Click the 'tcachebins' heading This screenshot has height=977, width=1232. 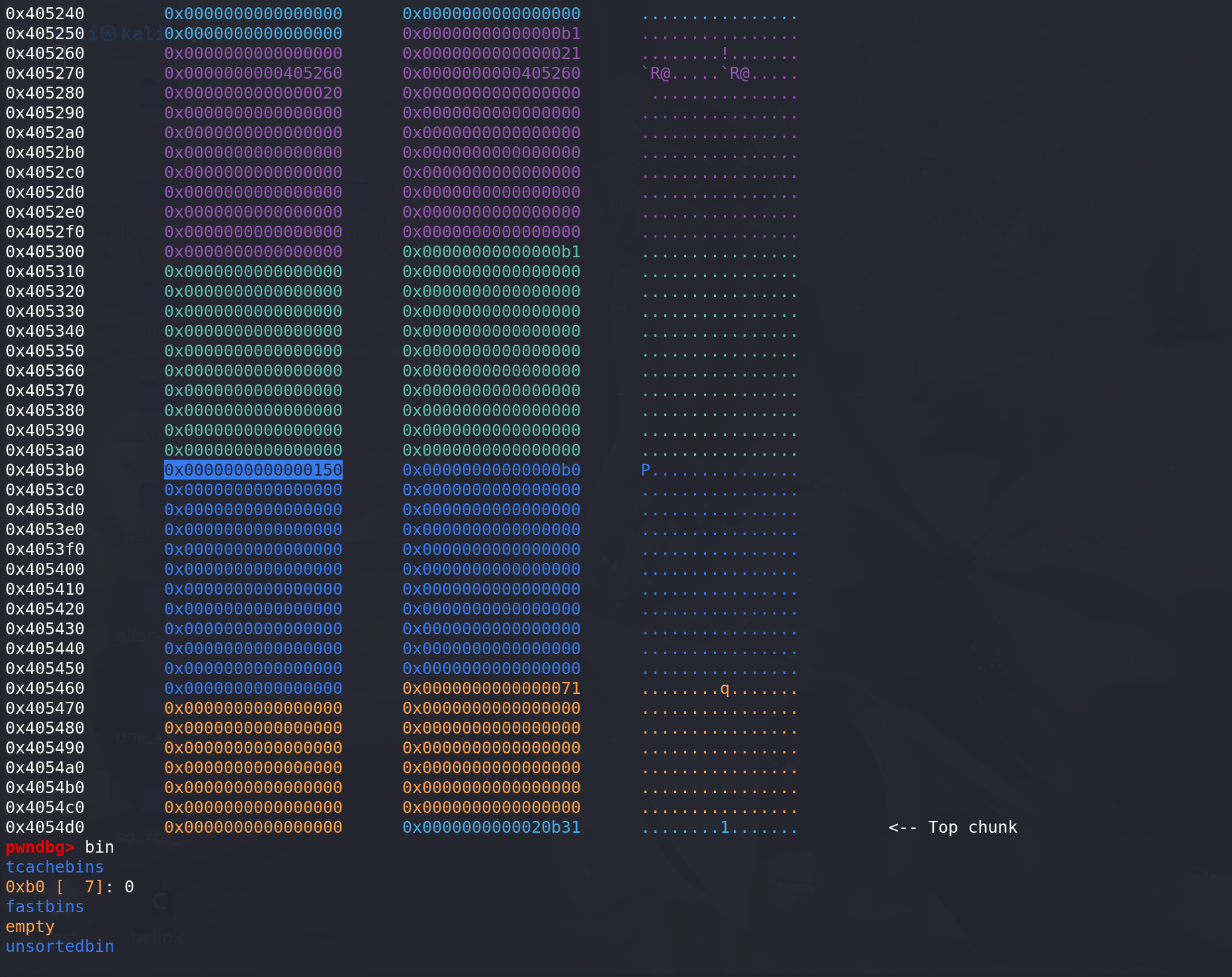coord(55,867)
